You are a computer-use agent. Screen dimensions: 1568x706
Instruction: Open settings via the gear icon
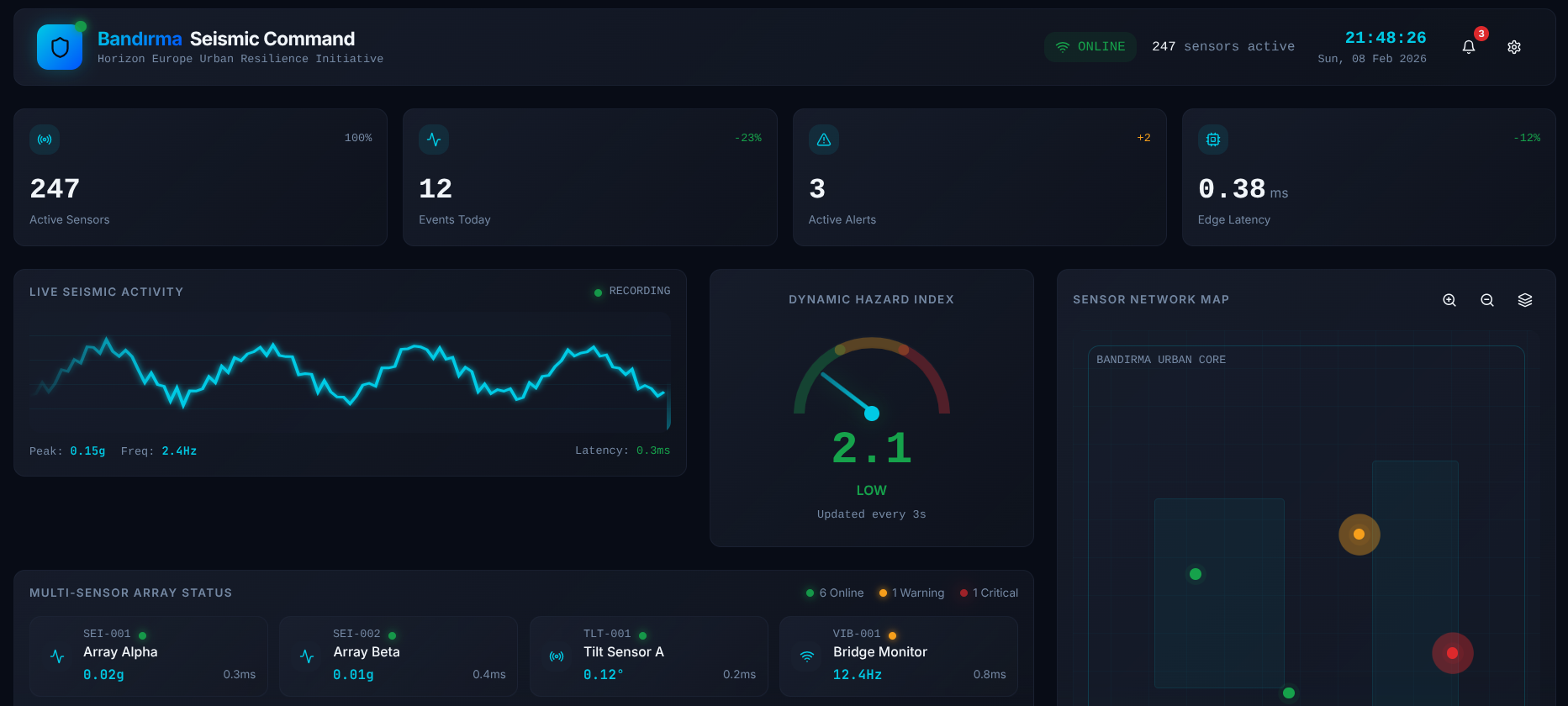[1514, 47]
